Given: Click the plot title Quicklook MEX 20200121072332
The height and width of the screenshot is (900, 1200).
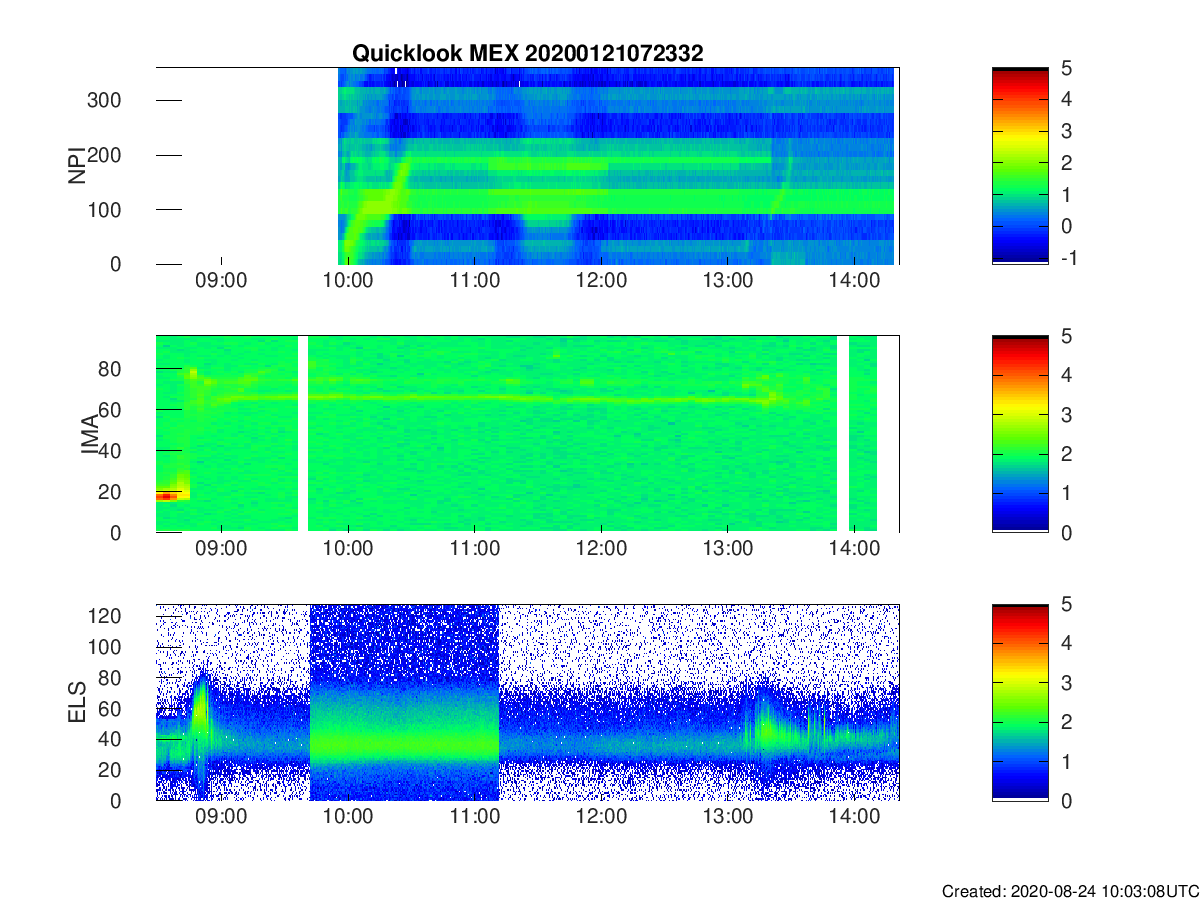Looking at the screenshot, I should click(x=528, y=54).
